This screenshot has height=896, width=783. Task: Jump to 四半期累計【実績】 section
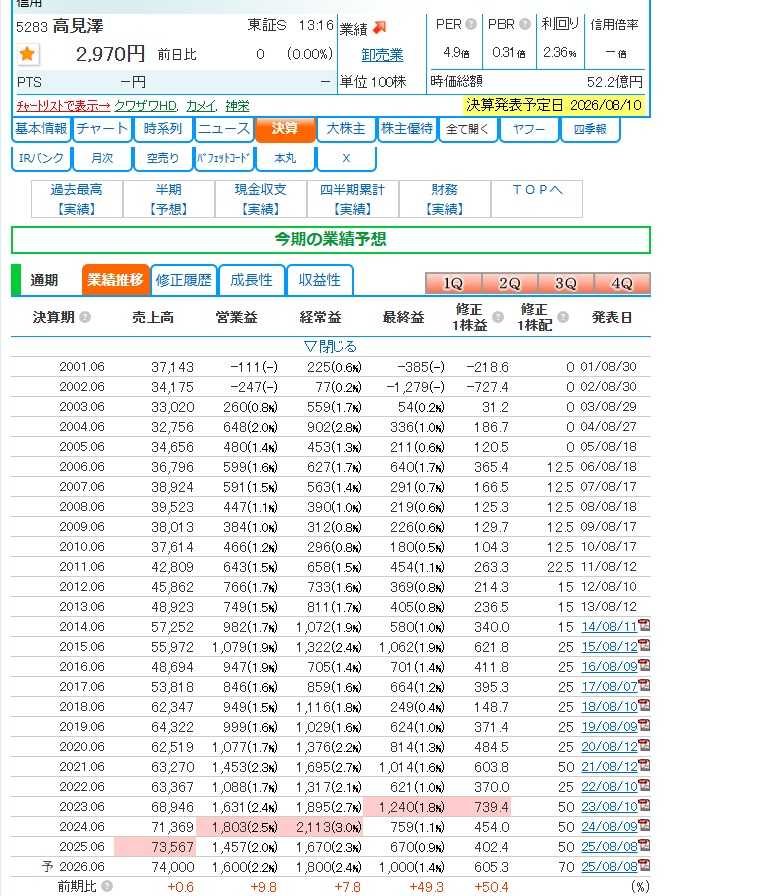353,199
